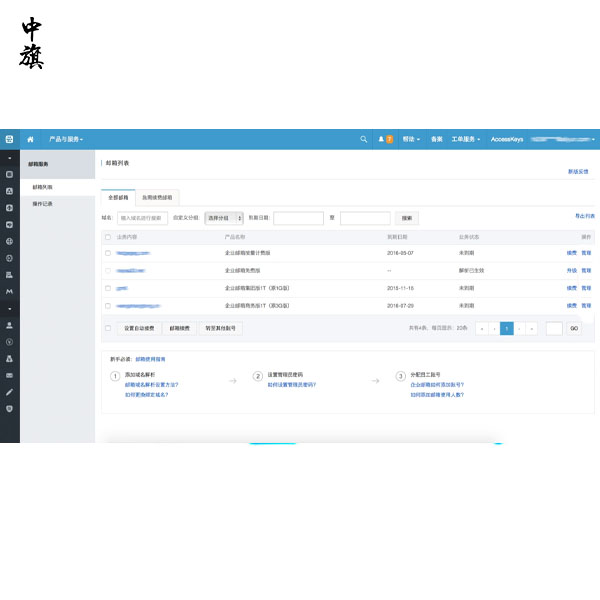Toggle the select-all checkbox in table header
The image size is (600, 600).
click(x=108, y=237)
